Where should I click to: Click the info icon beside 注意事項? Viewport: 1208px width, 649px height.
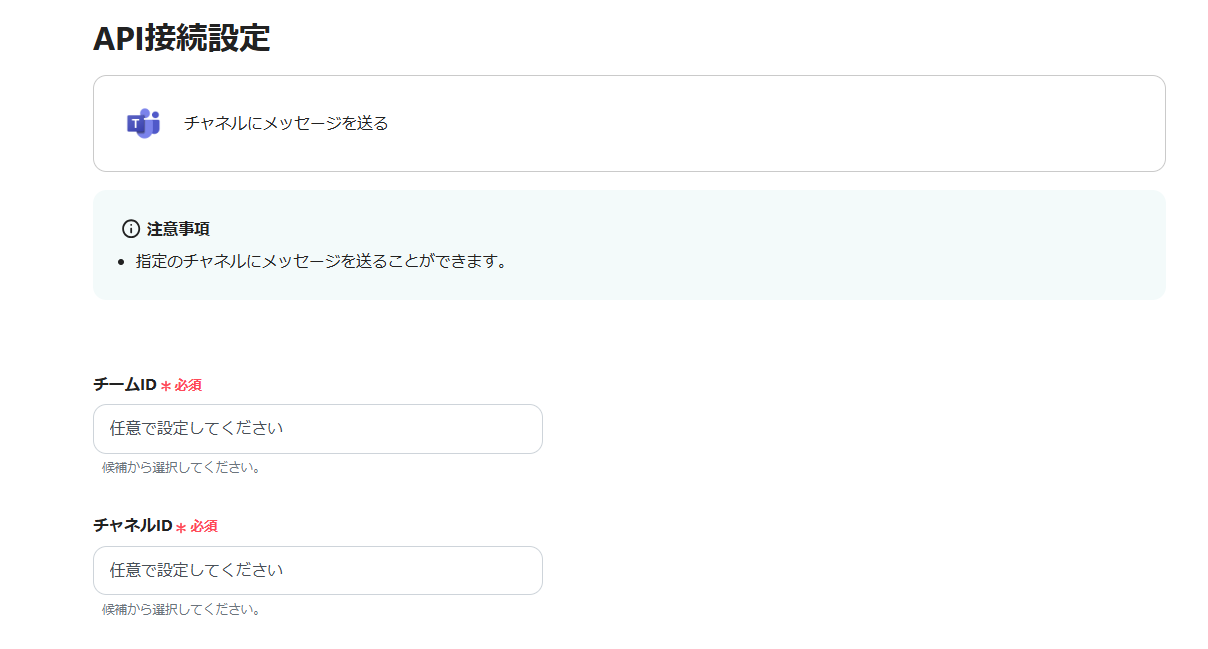coord(130,229)
